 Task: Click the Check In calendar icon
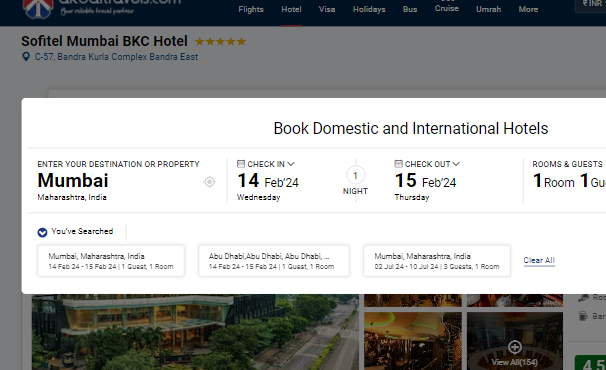[241, 164]
